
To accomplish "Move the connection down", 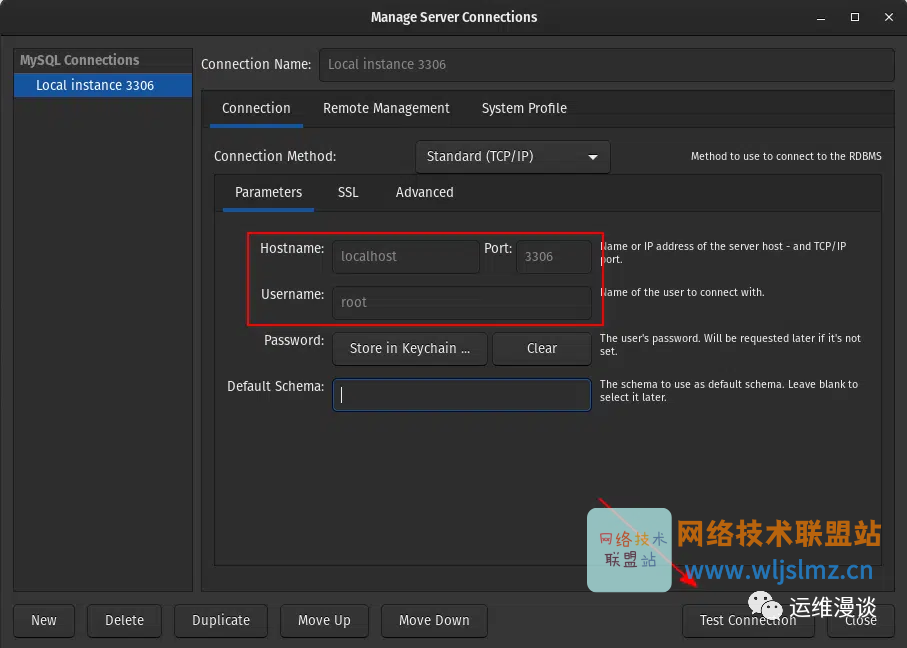I will pos(434,620).
